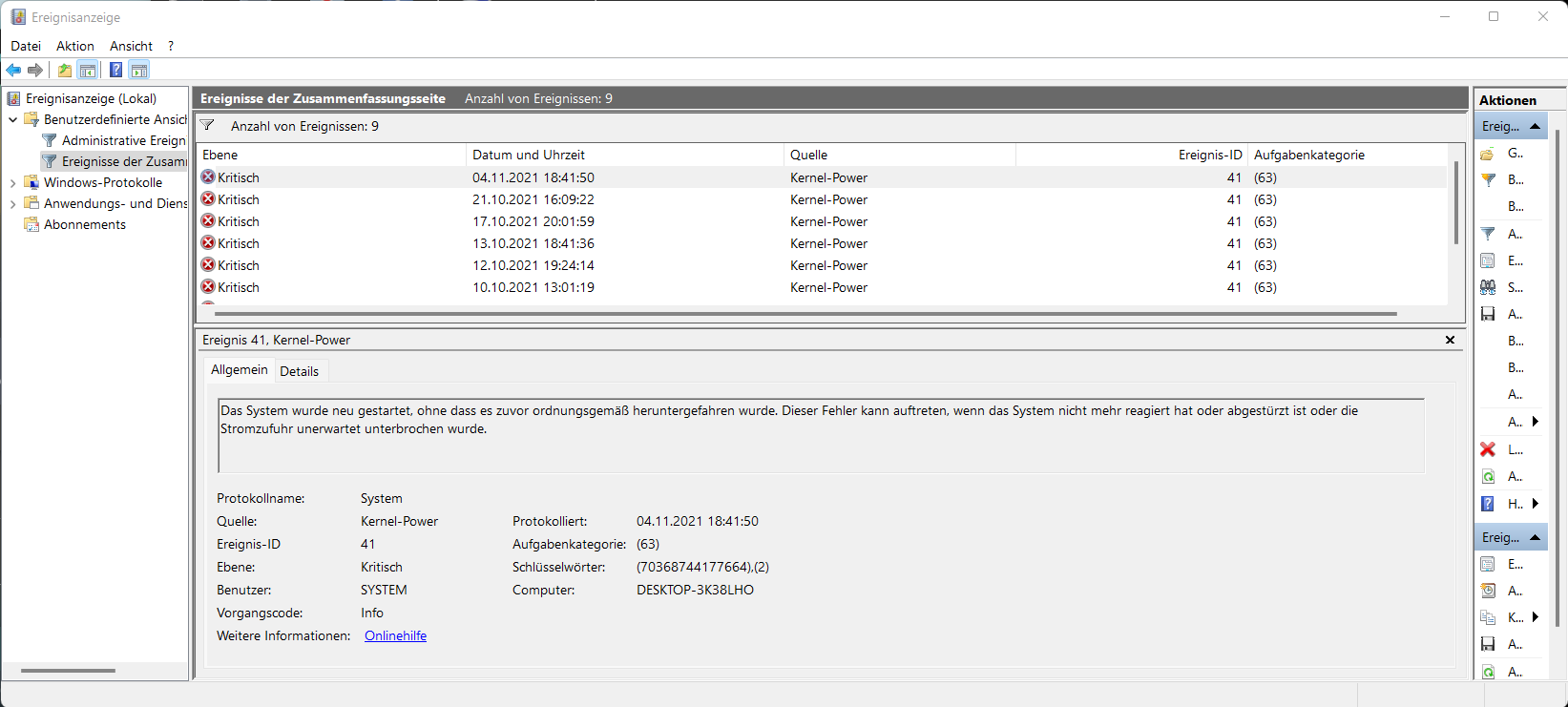Click the binoculars search icon labeled S...

[1488, 287]
